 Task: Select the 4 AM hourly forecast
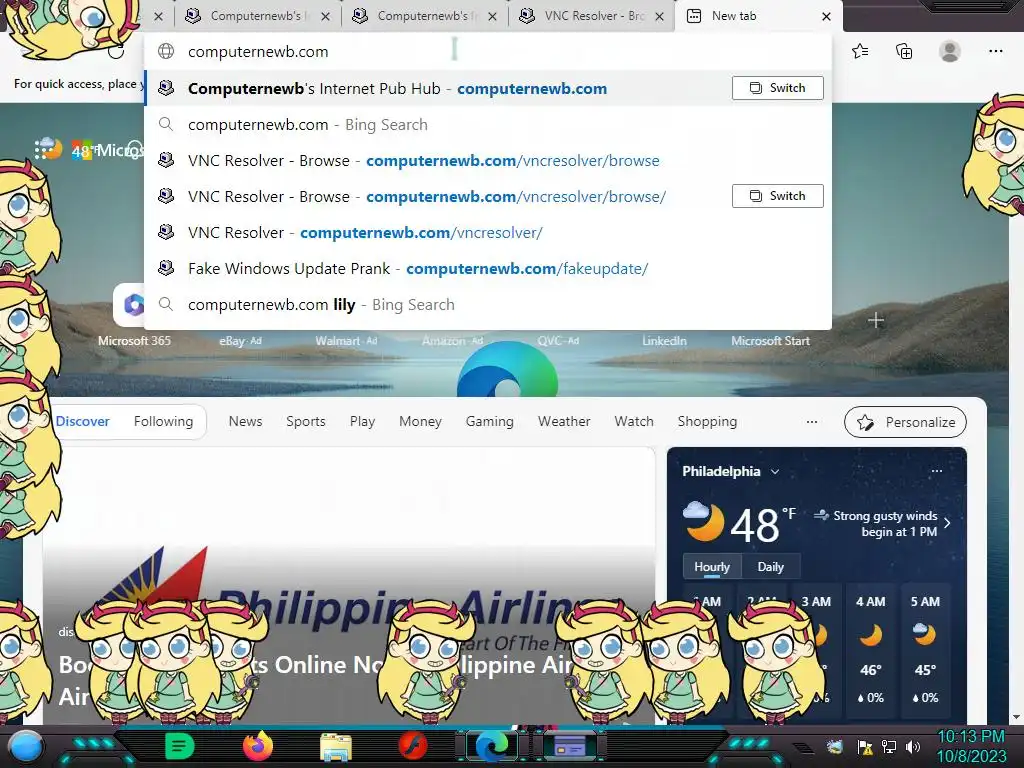point(871,650)
